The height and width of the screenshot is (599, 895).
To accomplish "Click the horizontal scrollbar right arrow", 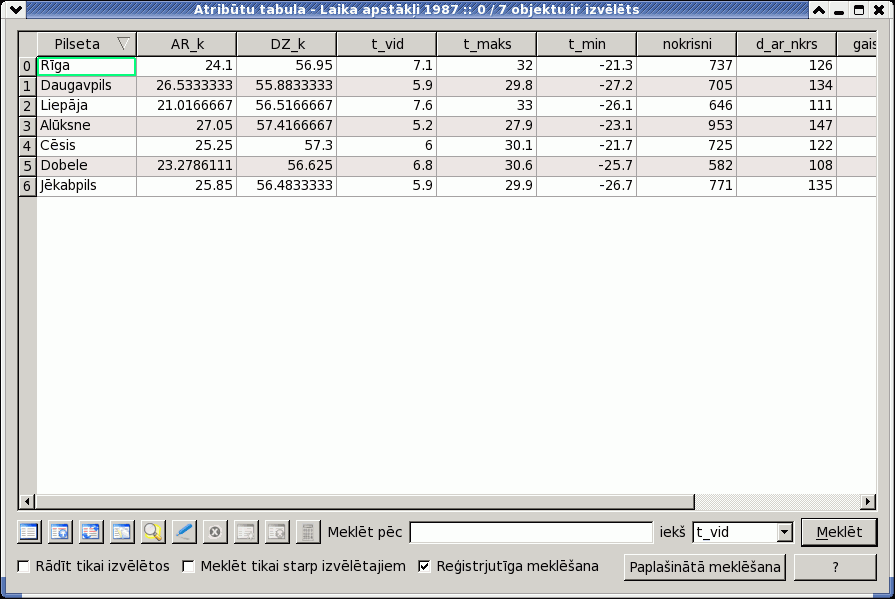I will coord(868,502).
